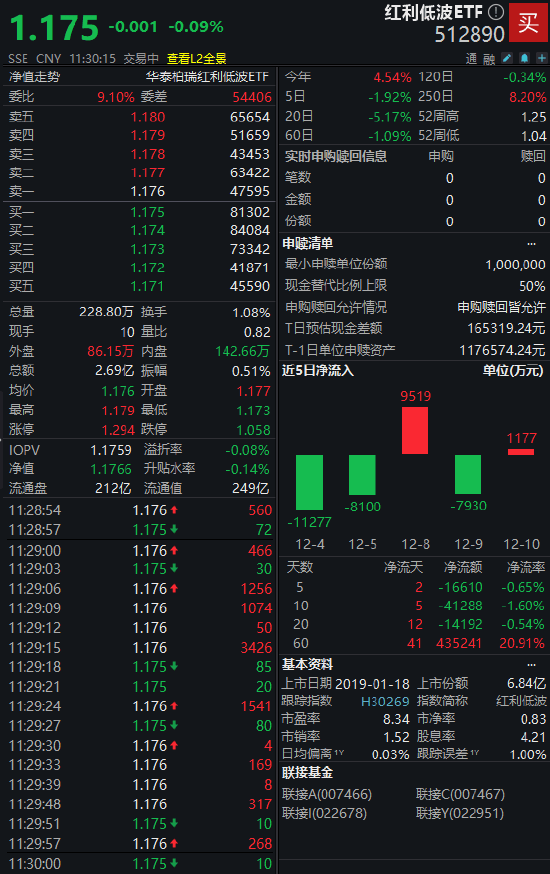
Task: Click the 申购 column header
Action: pos(441,157)
